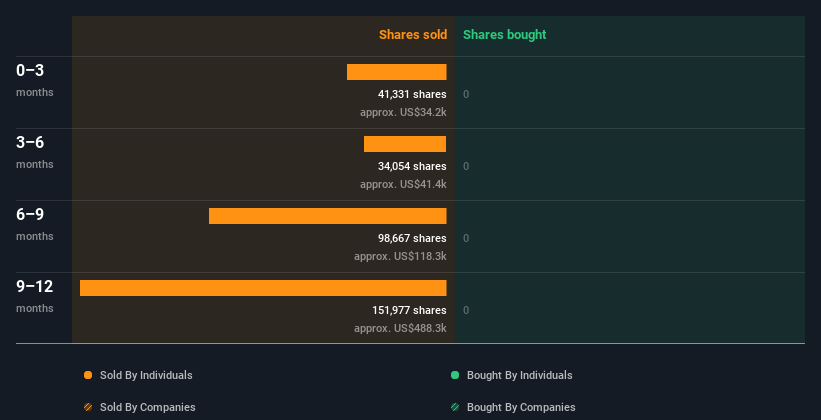Screen dimensions: 821x420
Task: Click the approx. US$118.3k amount
Action: tap(400, 257)
